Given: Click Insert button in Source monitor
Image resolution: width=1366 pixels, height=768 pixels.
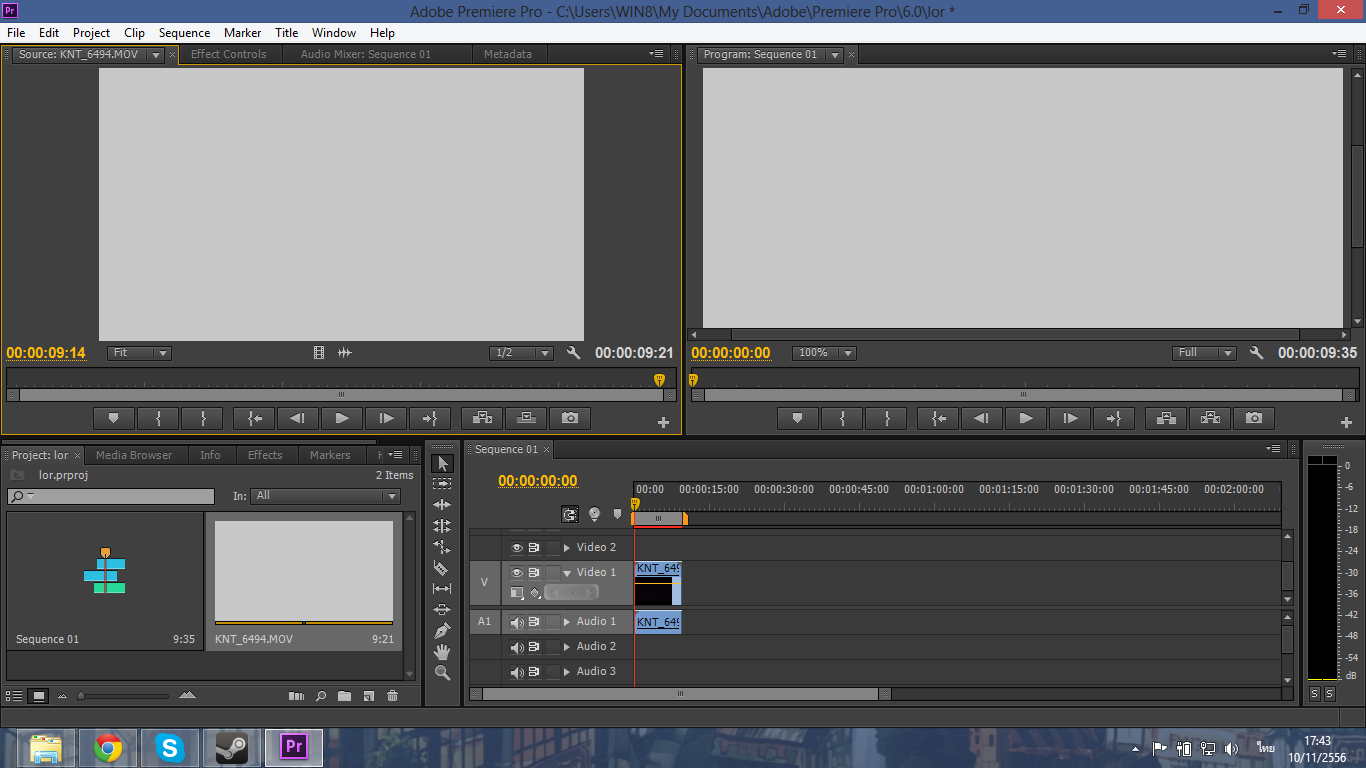Looking at the screenshot, I should pos(482,418).
